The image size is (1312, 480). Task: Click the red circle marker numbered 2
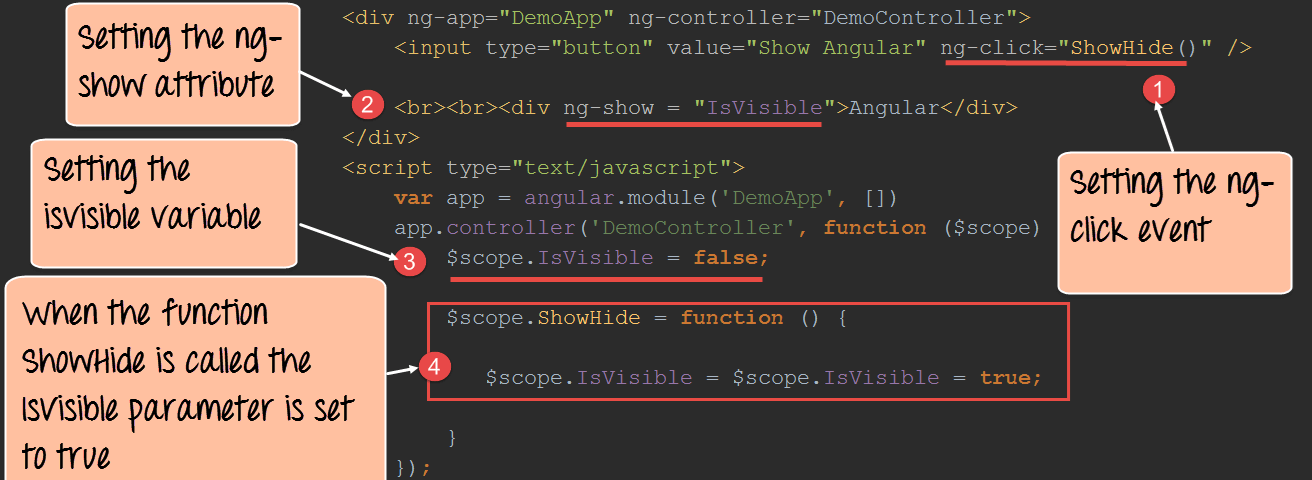tap(367, 104)
